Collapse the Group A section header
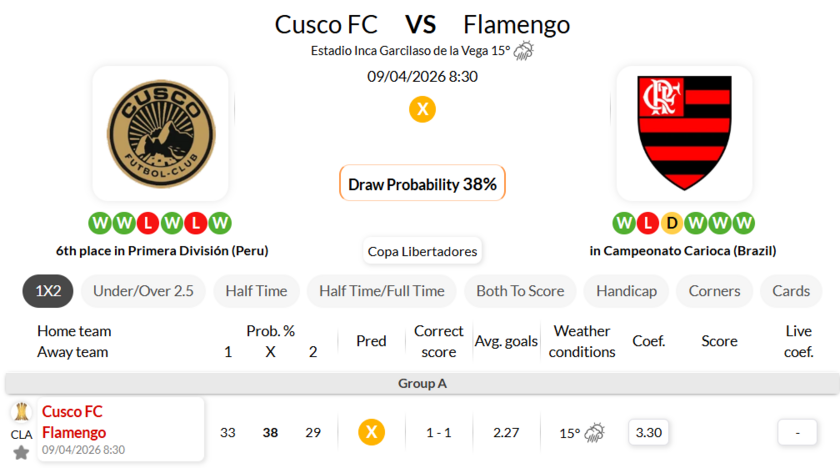840x468 pixels. [420, 383]
